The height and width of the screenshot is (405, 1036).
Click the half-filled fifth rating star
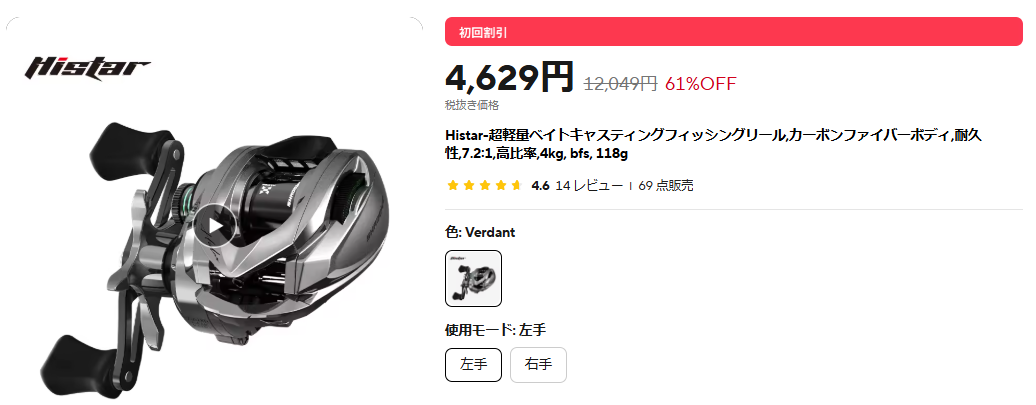[517, 186]
